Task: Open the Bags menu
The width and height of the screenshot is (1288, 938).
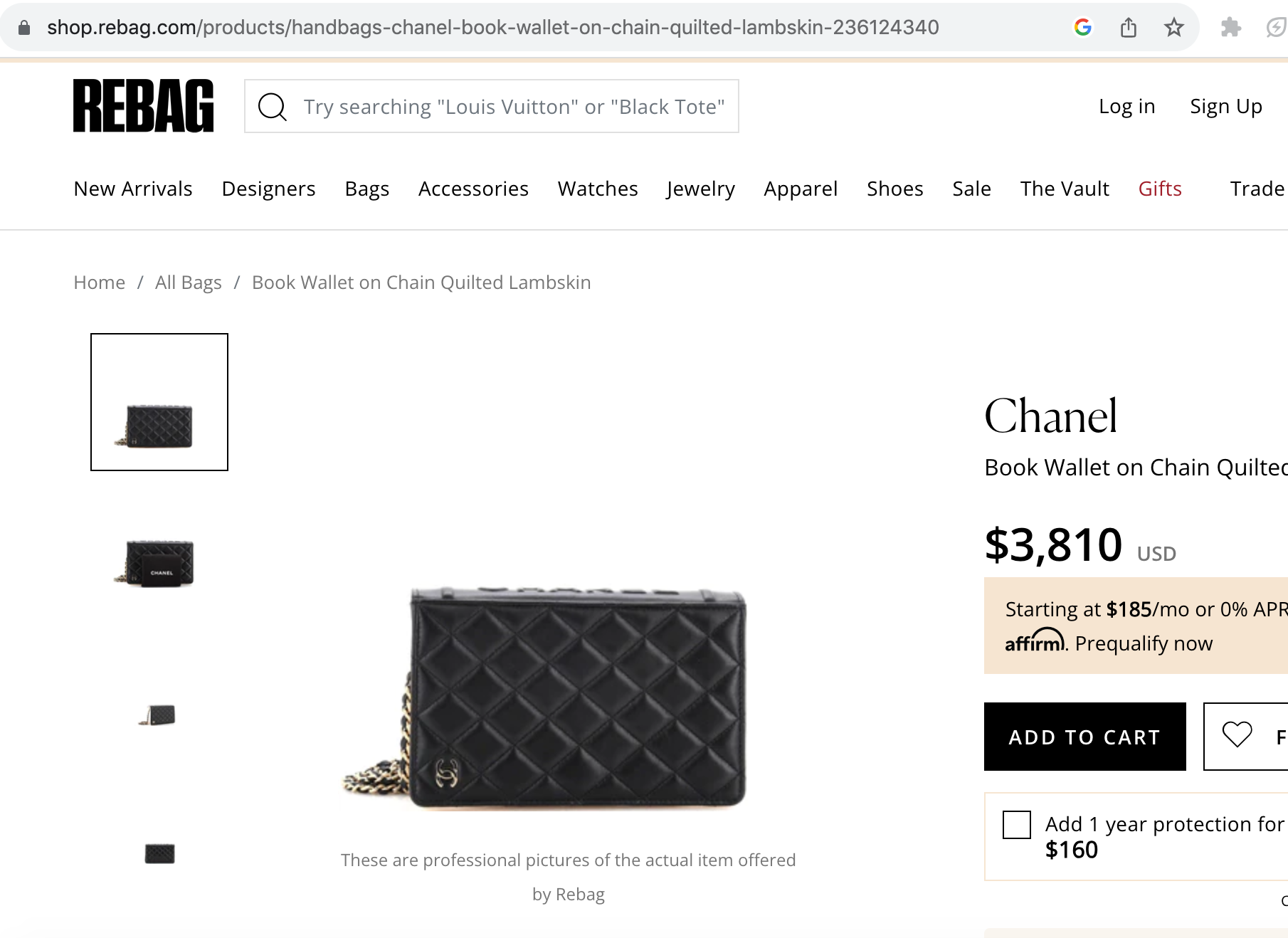Action: (x=366, y=189)
